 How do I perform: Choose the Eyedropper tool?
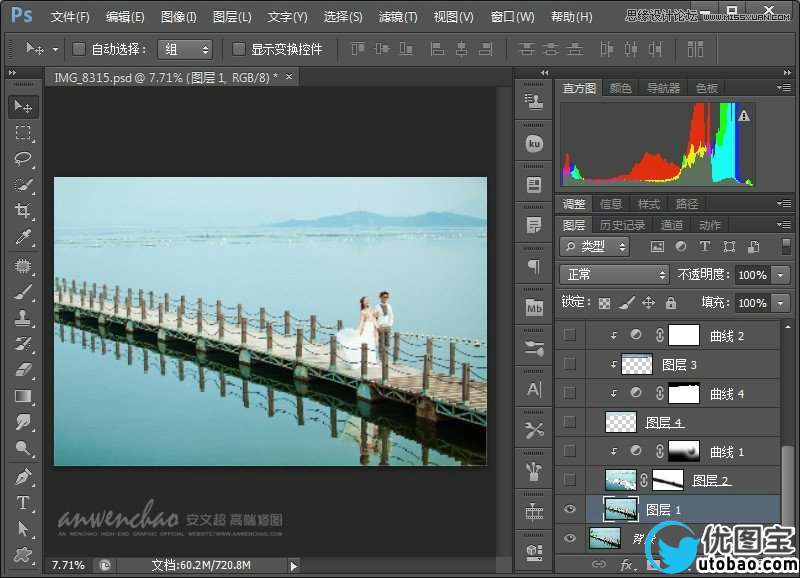(x=23, y=237)
